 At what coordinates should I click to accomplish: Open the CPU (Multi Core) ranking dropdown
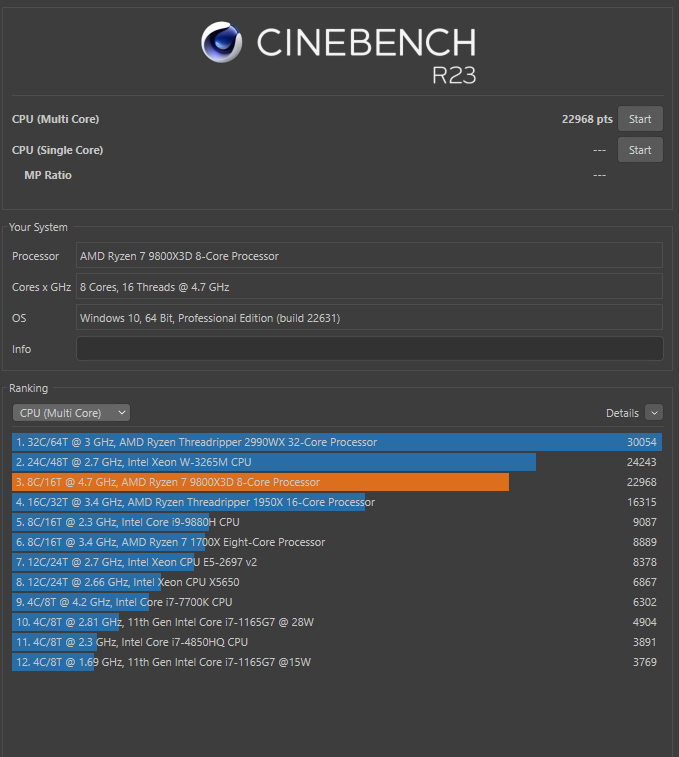(x=71, y=413)
